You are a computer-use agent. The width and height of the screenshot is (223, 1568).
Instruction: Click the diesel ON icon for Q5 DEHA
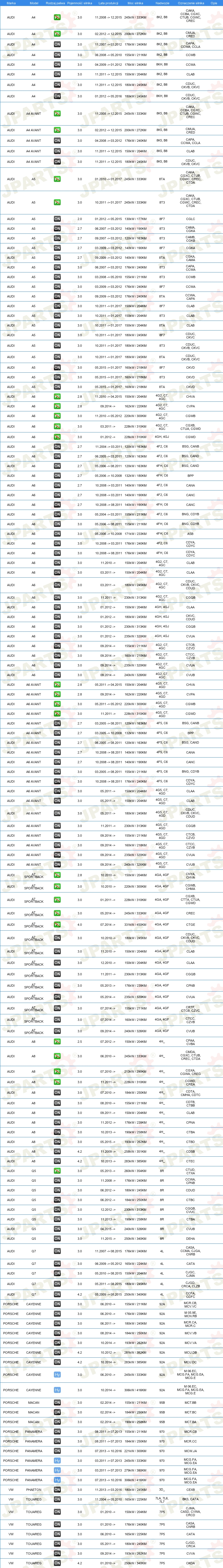[x=57, y=1239]
